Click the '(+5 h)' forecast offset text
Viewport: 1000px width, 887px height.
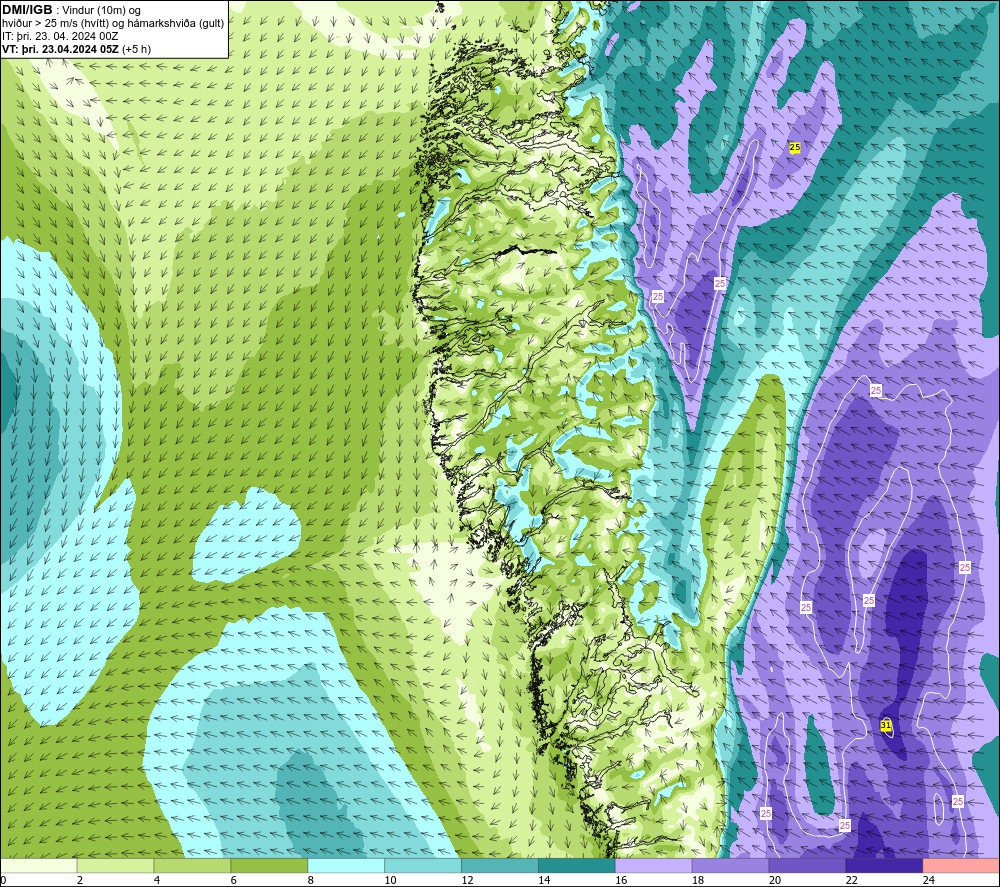coord(136,49)
